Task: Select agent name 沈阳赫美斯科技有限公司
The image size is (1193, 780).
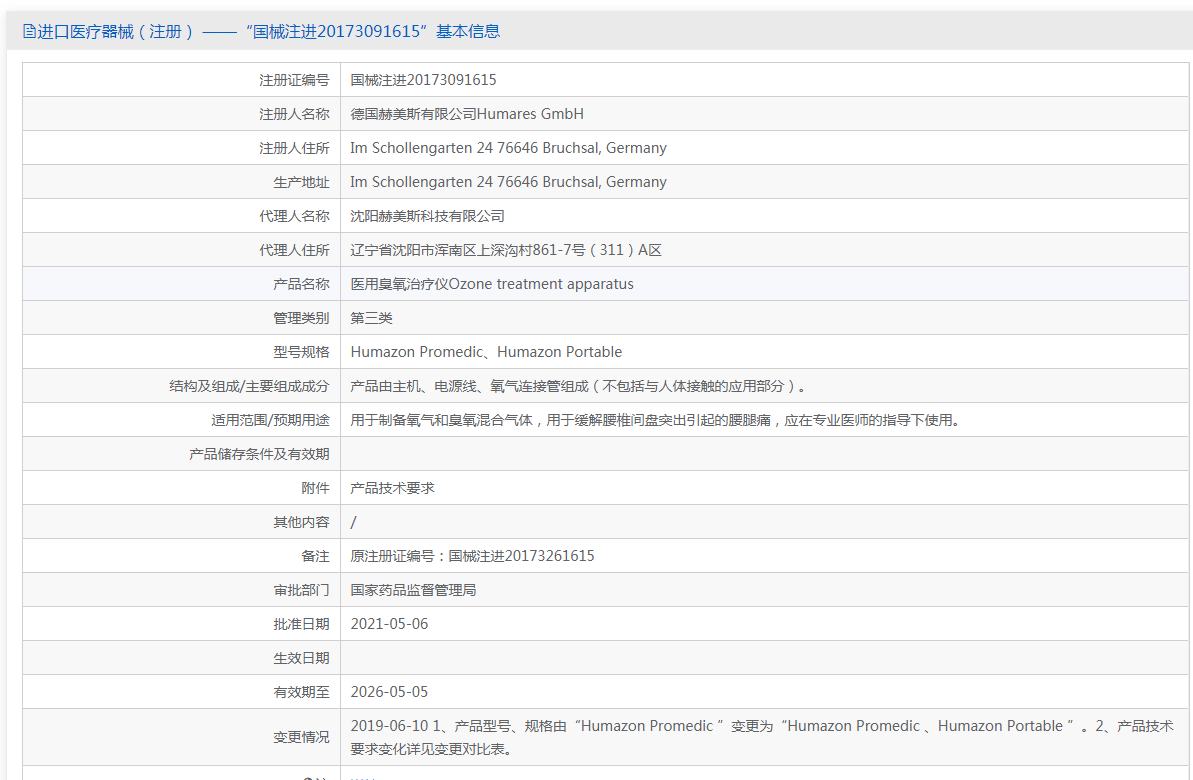Action: 428,216
